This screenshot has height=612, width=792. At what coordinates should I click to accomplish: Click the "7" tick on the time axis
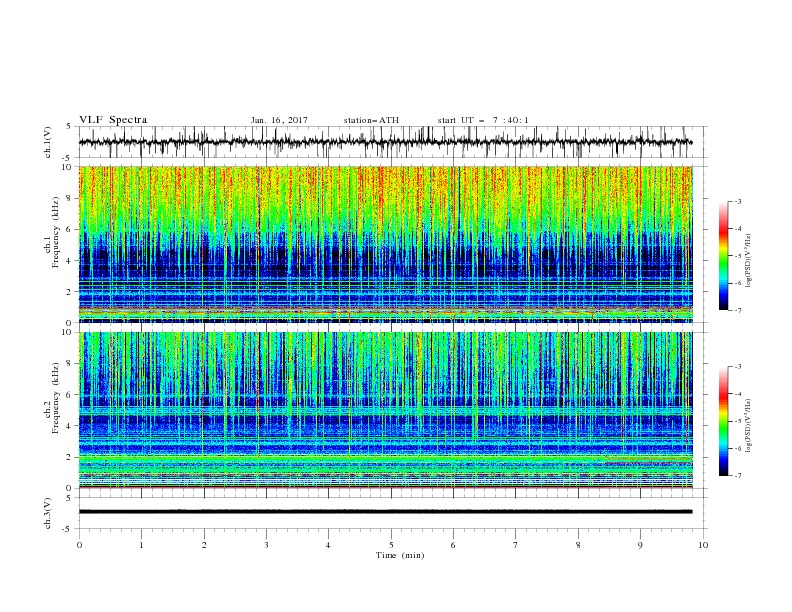click(x=516, y=545)
